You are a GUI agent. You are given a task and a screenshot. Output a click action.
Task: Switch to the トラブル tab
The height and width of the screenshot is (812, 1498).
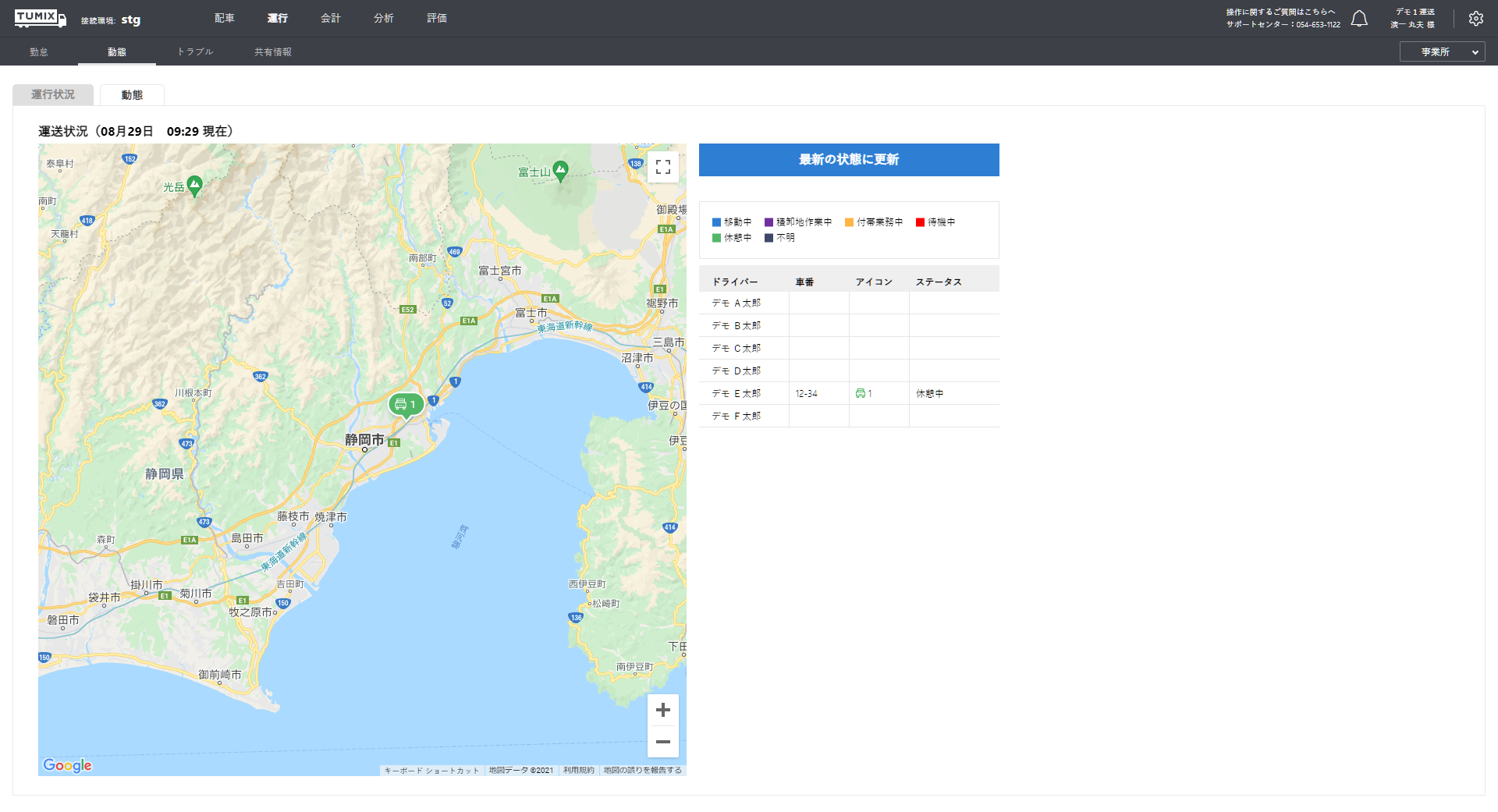[x=195, y=52]
